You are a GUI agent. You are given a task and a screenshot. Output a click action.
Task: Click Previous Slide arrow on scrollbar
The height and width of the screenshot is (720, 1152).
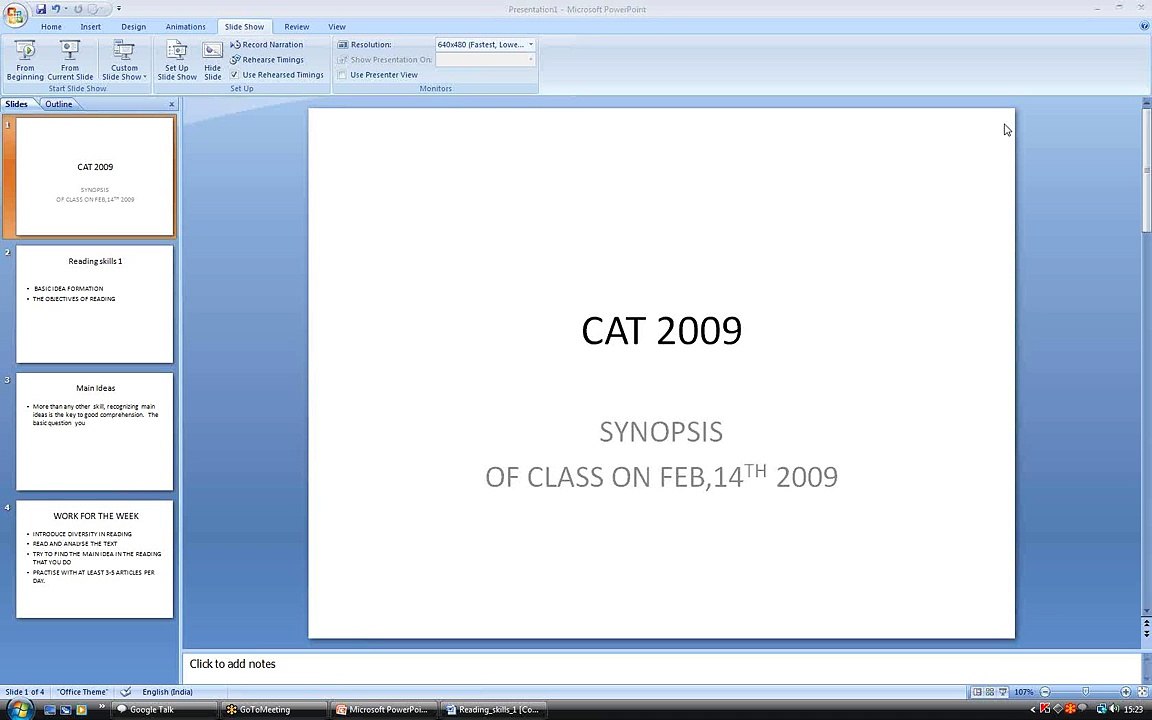click(x=1146, y=624)
